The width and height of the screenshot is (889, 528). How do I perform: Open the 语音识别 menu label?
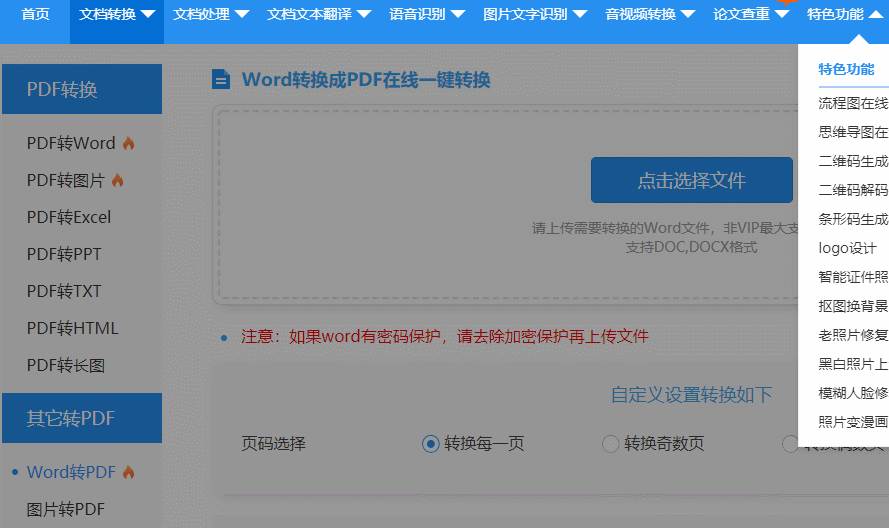417,14
